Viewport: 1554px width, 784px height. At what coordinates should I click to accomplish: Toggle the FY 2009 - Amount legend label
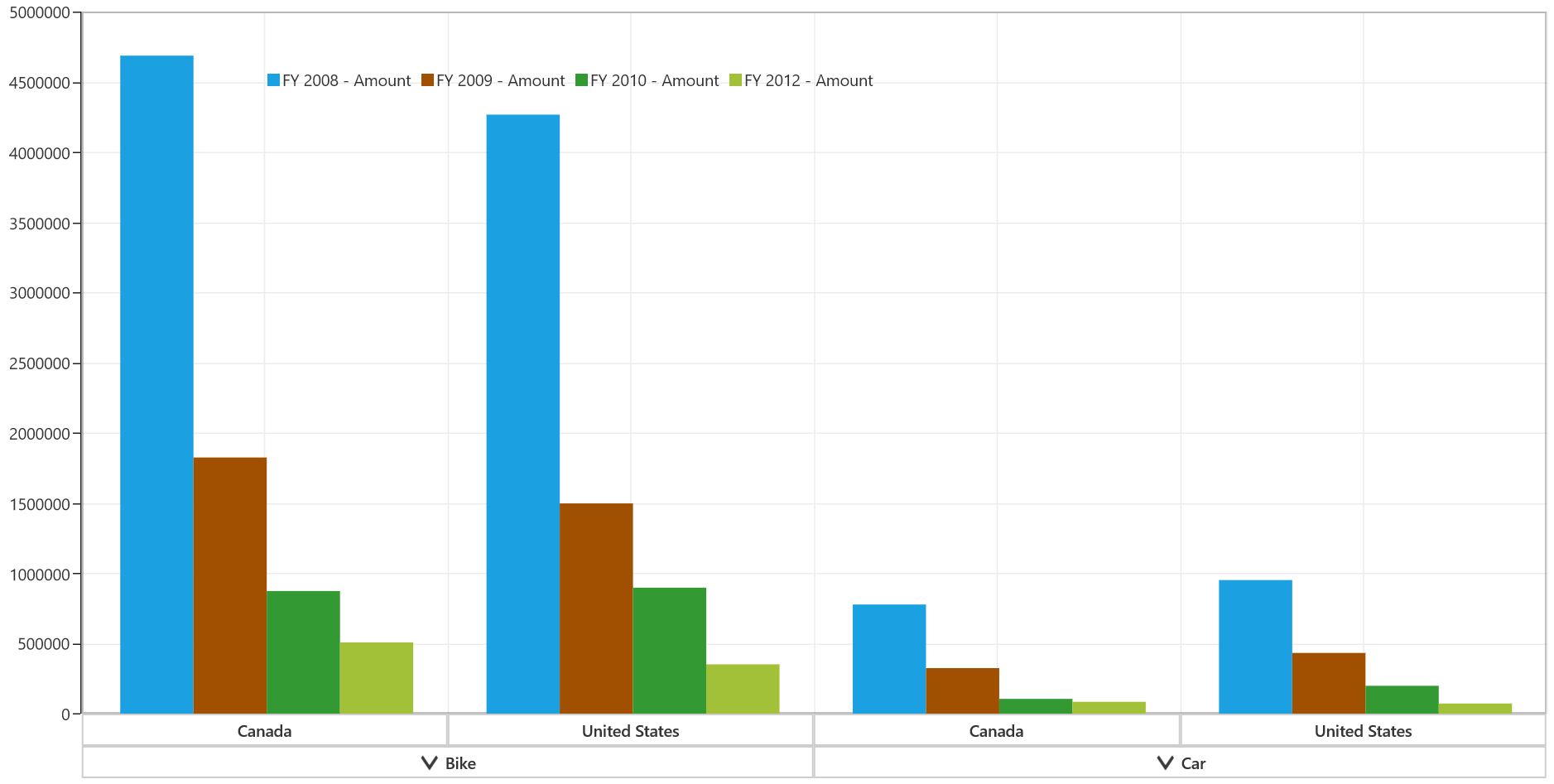click(x=500, y=80)
